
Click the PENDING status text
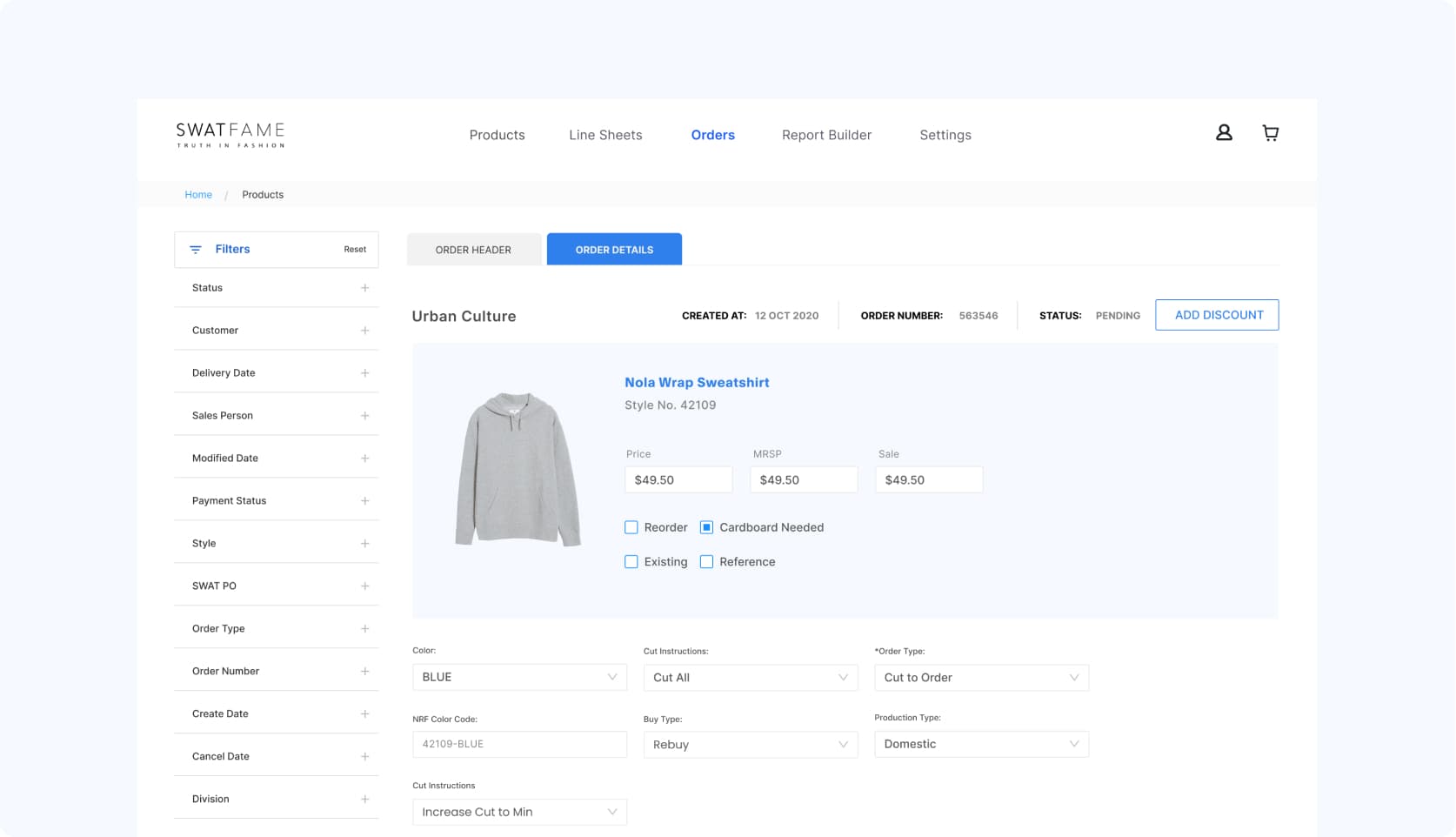(x=1118, y=316)
